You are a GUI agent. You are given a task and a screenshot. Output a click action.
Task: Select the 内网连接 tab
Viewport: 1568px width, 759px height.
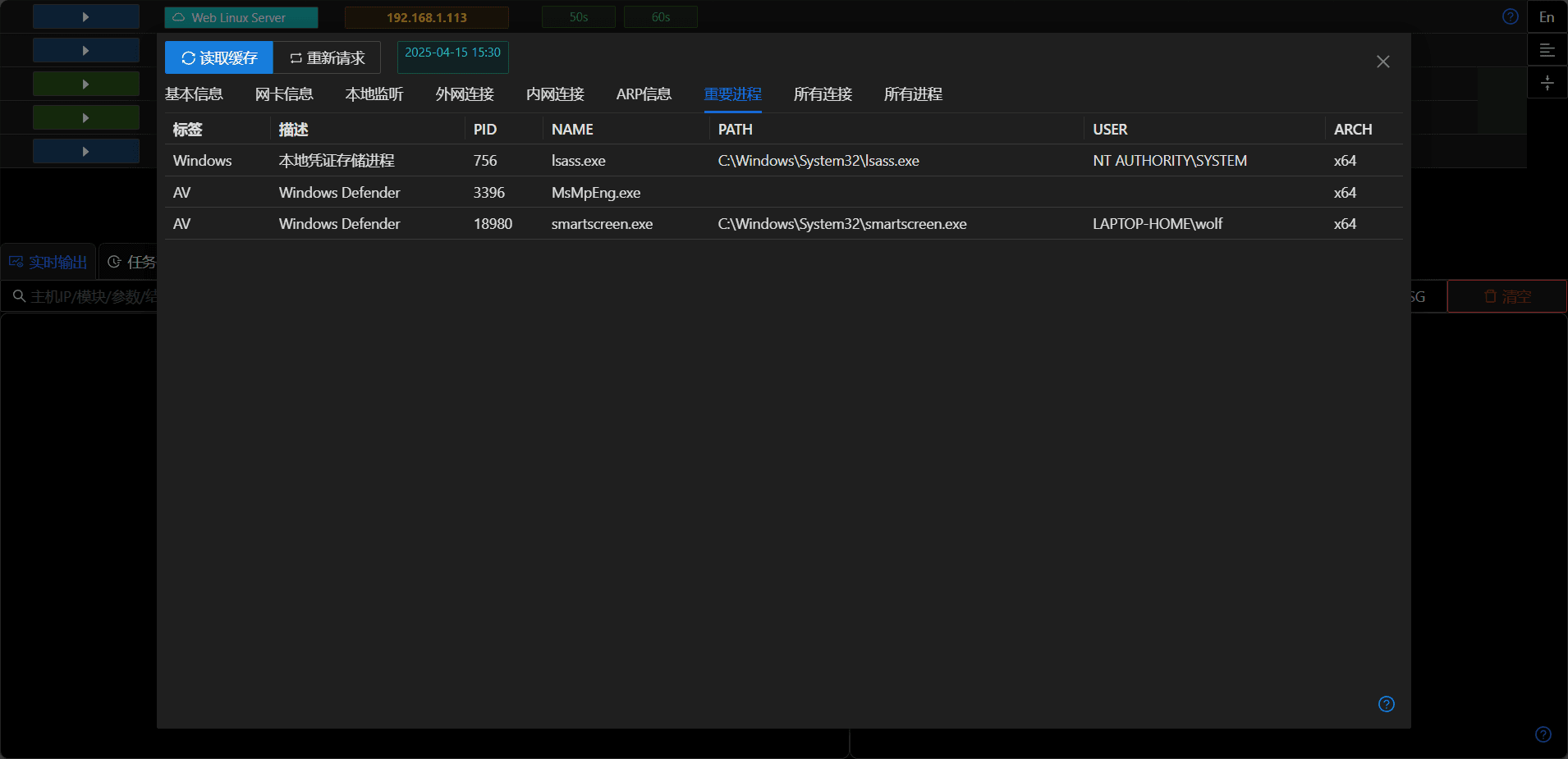[555, 94]
